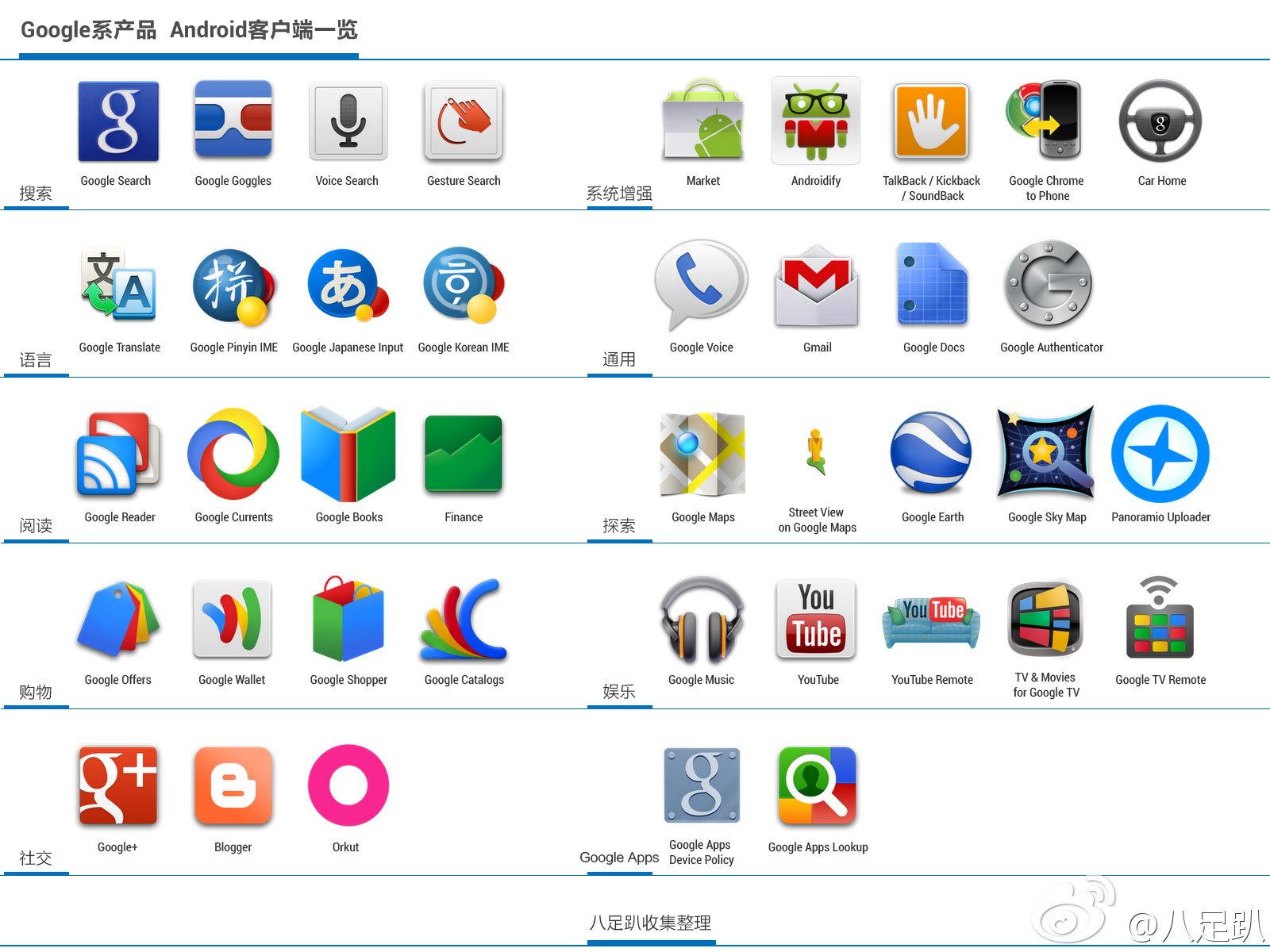The width and height of the screenshot is (1270, 952).
Task: Click the TalkBack / Kickback hand icon
Action: point(931,121)
